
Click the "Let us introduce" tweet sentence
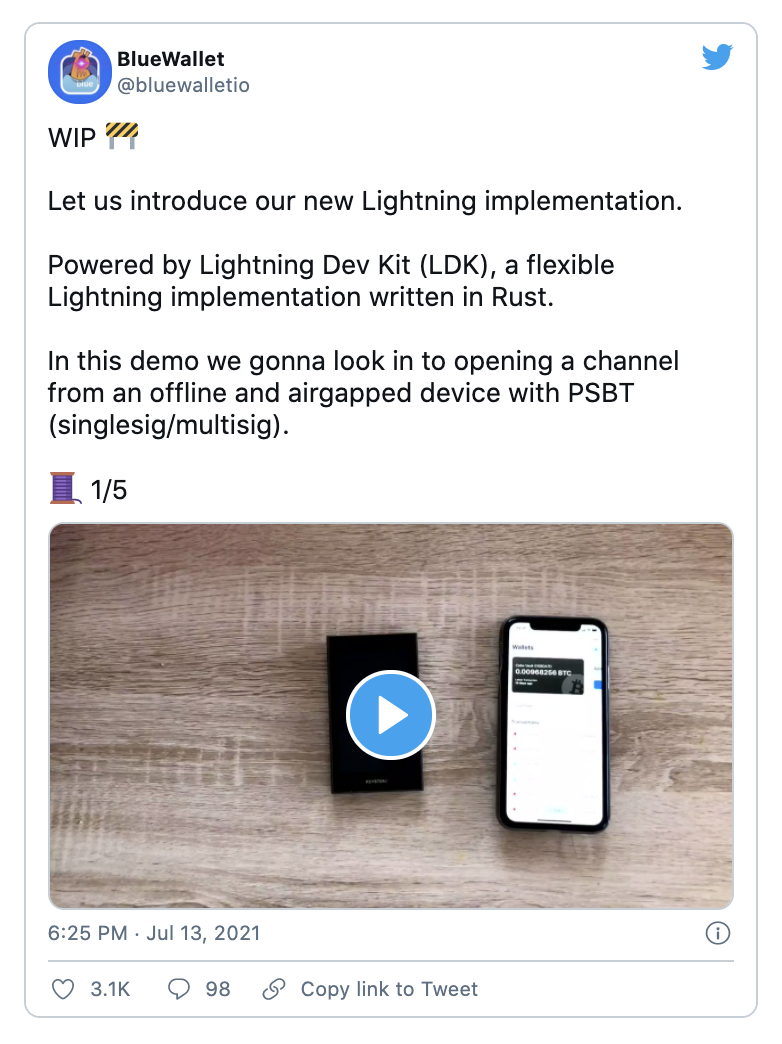364,201
